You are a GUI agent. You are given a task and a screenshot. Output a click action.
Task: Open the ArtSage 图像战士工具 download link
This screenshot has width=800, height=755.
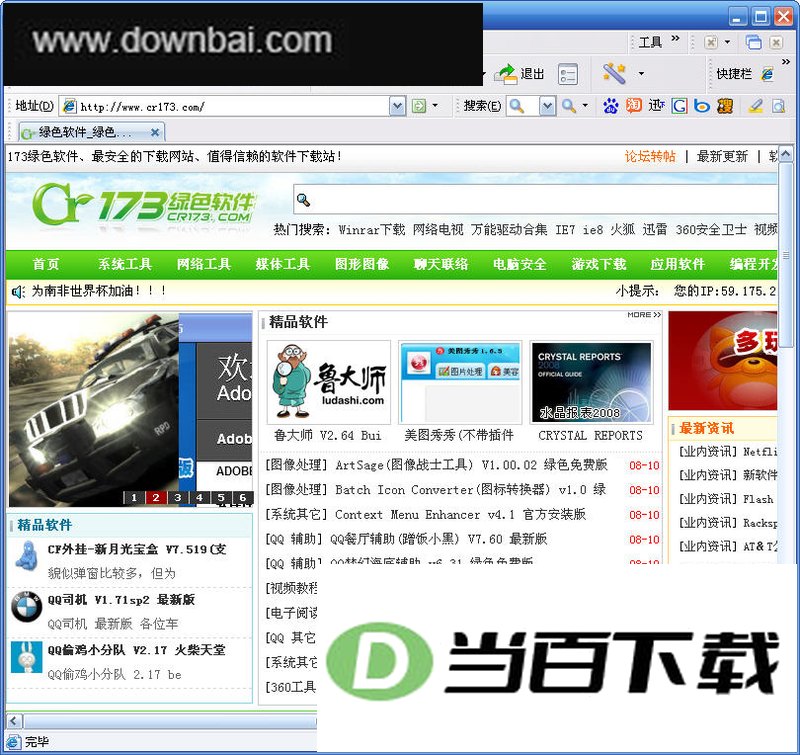click(471, 465)
